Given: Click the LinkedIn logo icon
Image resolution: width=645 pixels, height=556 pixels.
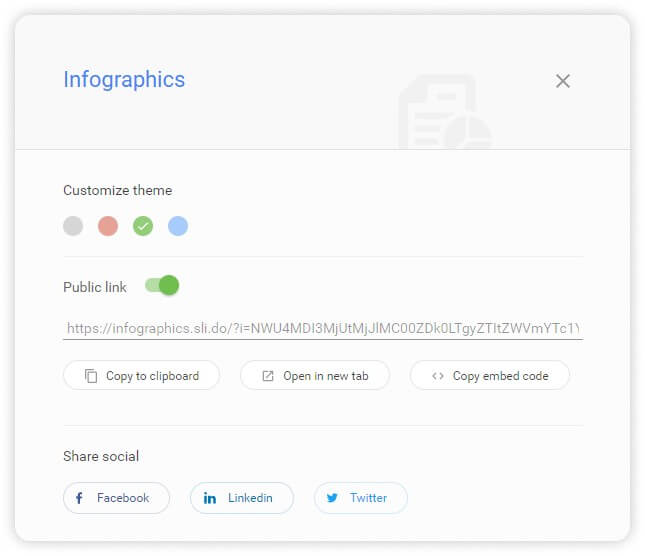Looking at the screenshot, I should pyautogui.click(x=210, y=498).
